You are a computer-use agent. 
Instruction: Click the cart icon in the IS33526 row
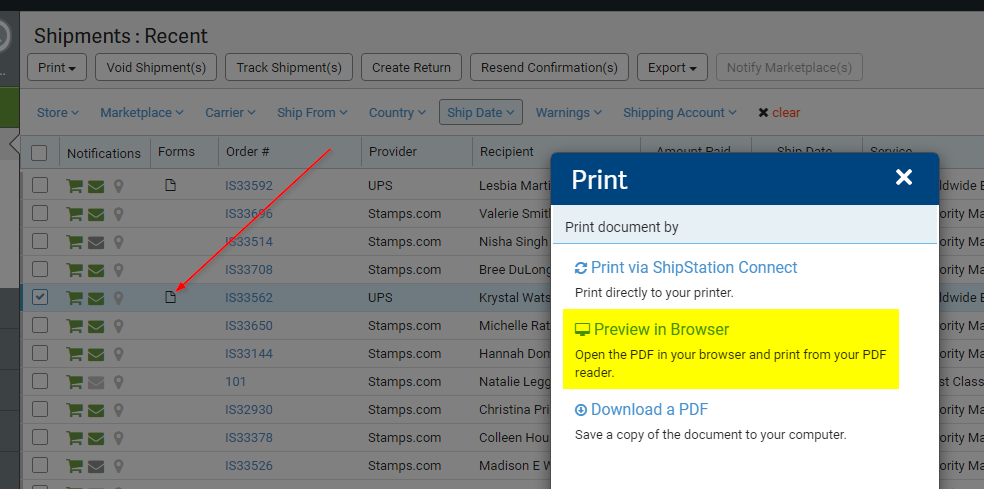tap(75, 466)
